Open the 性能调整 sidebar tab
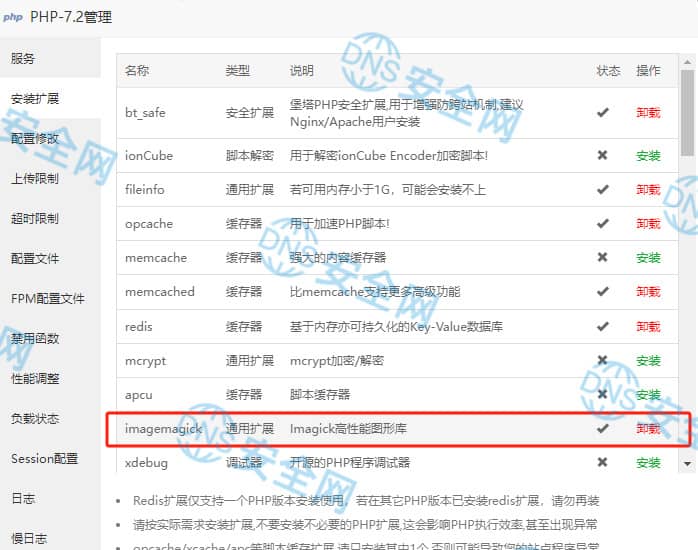 [50, 378]
